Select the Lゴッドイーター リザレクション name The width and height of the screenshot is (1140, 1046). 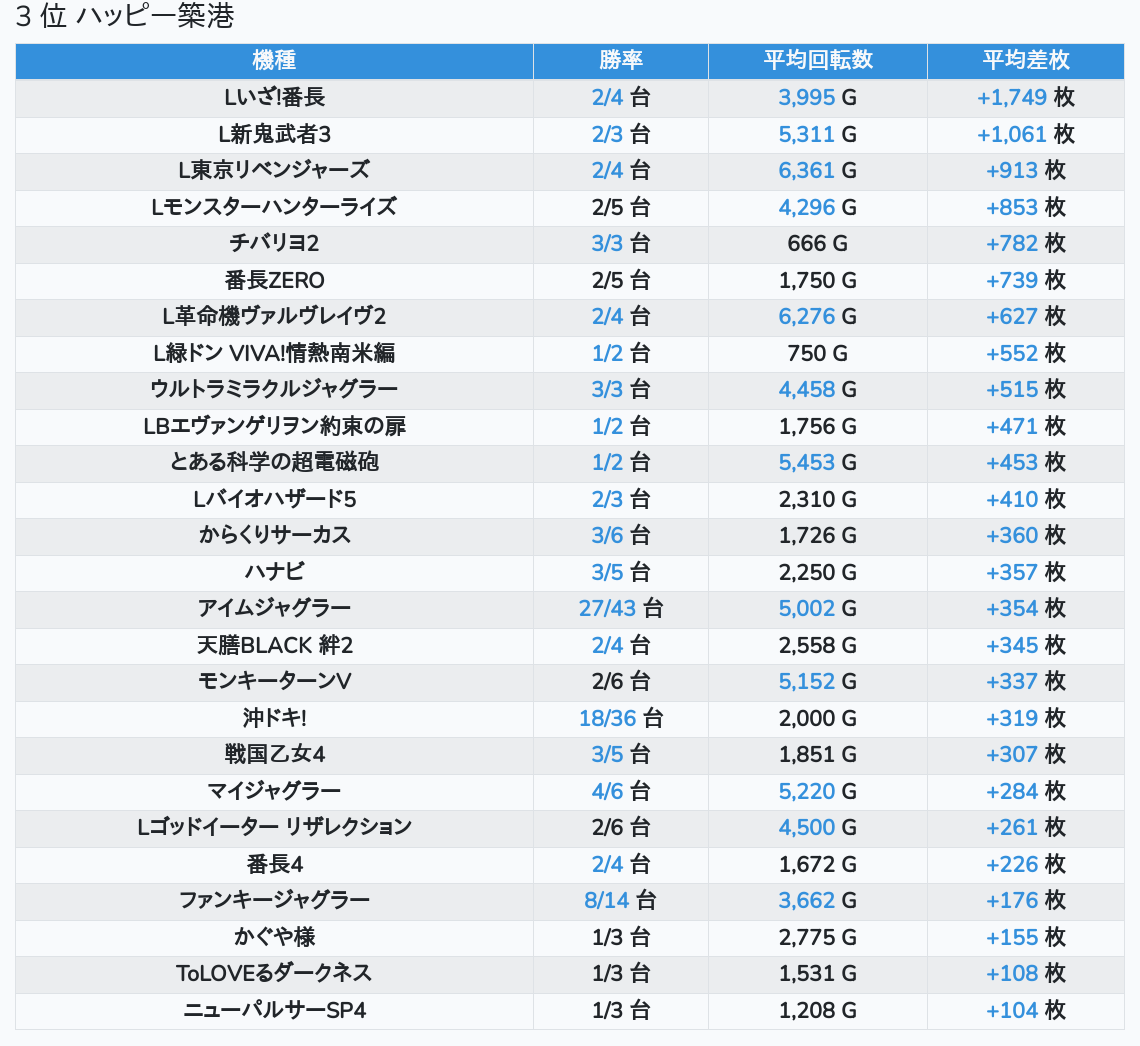[x=274, y=827]
